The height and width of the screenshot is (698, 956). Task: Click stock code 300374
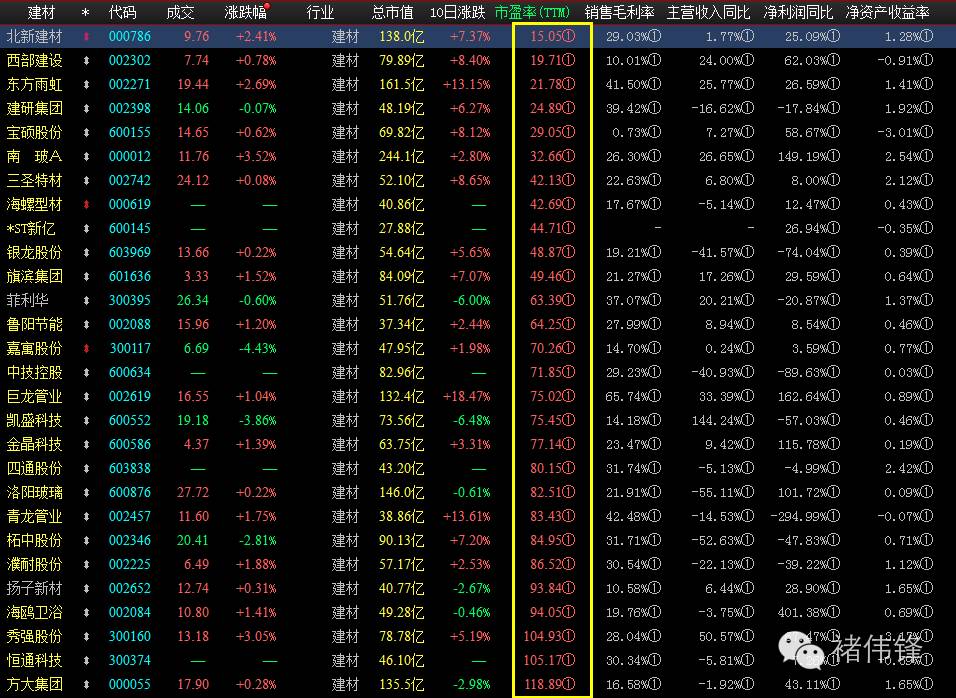(130, 661)
